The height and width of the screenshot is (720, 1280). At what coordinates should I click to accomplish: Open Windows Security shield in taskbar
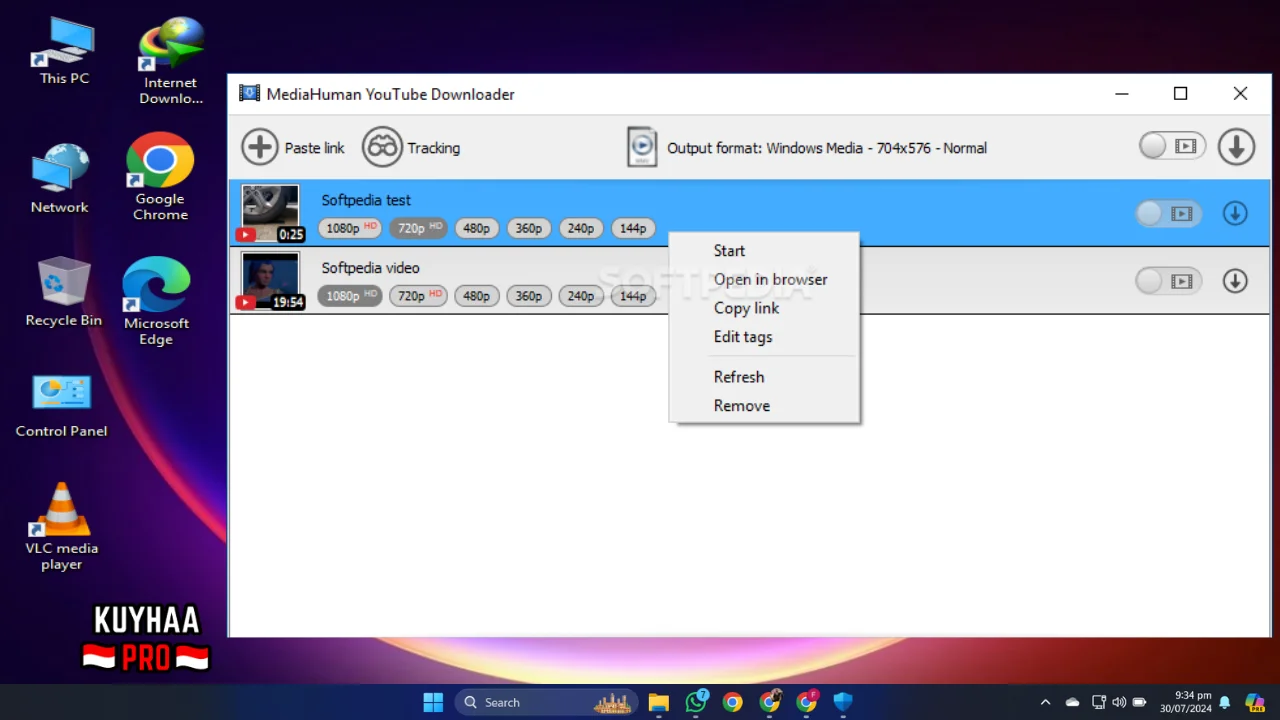pos(843,702)
